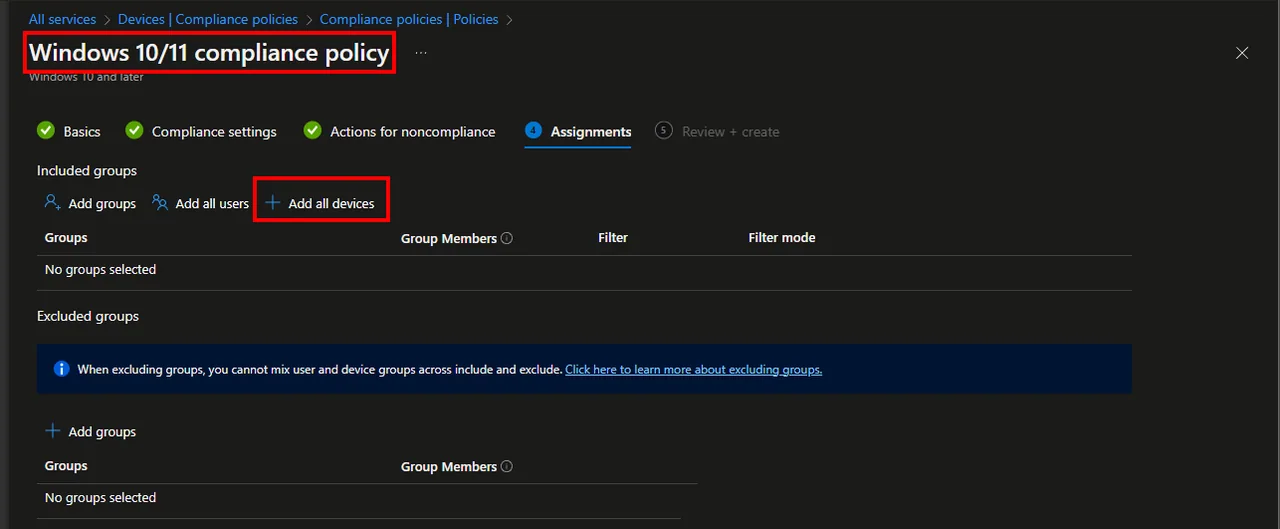Click the Filter mode column header

(x=782, y=238)
